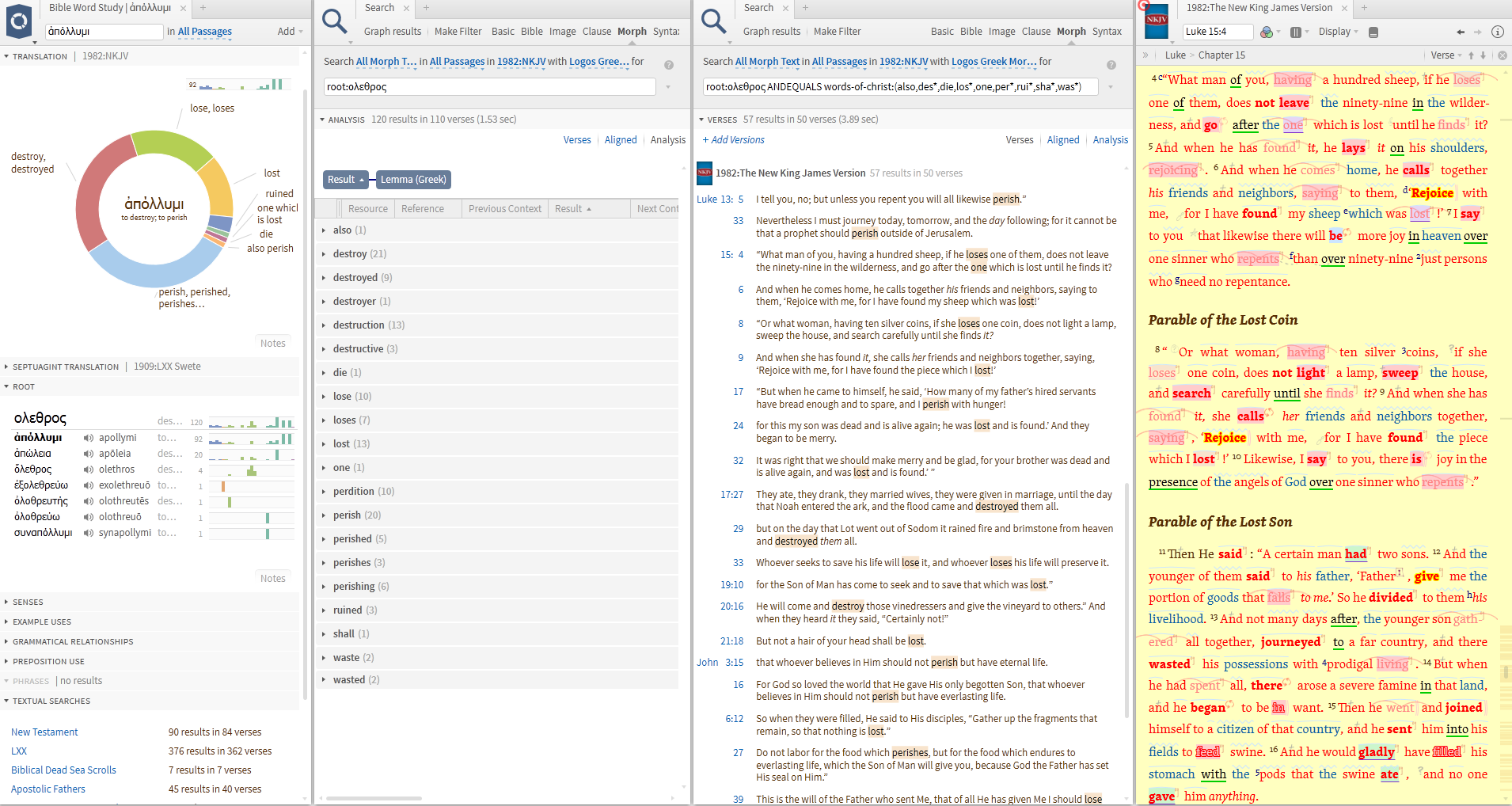Open the New Testament textual search link
The width and height of the screenshot is (1512, 806).
(44, 732)
